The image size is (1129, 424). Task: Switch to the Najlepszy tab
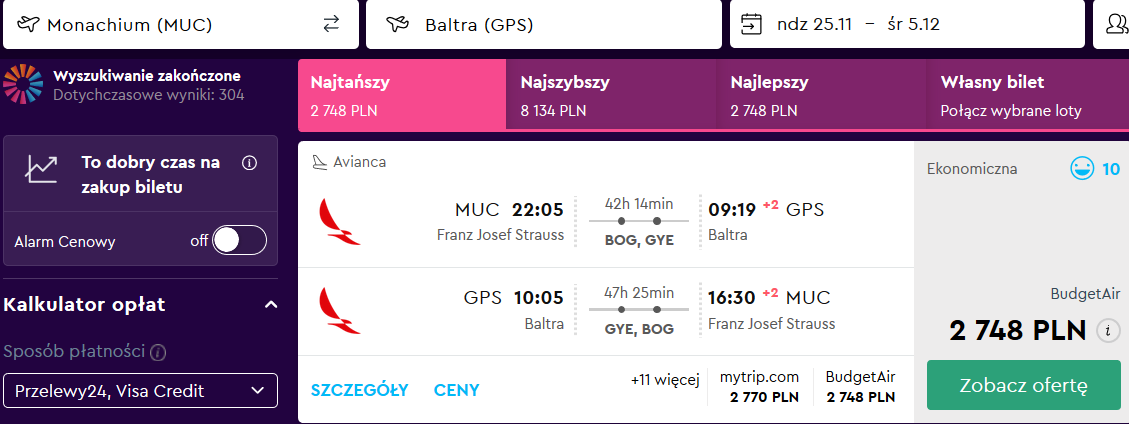pos(822,96)
